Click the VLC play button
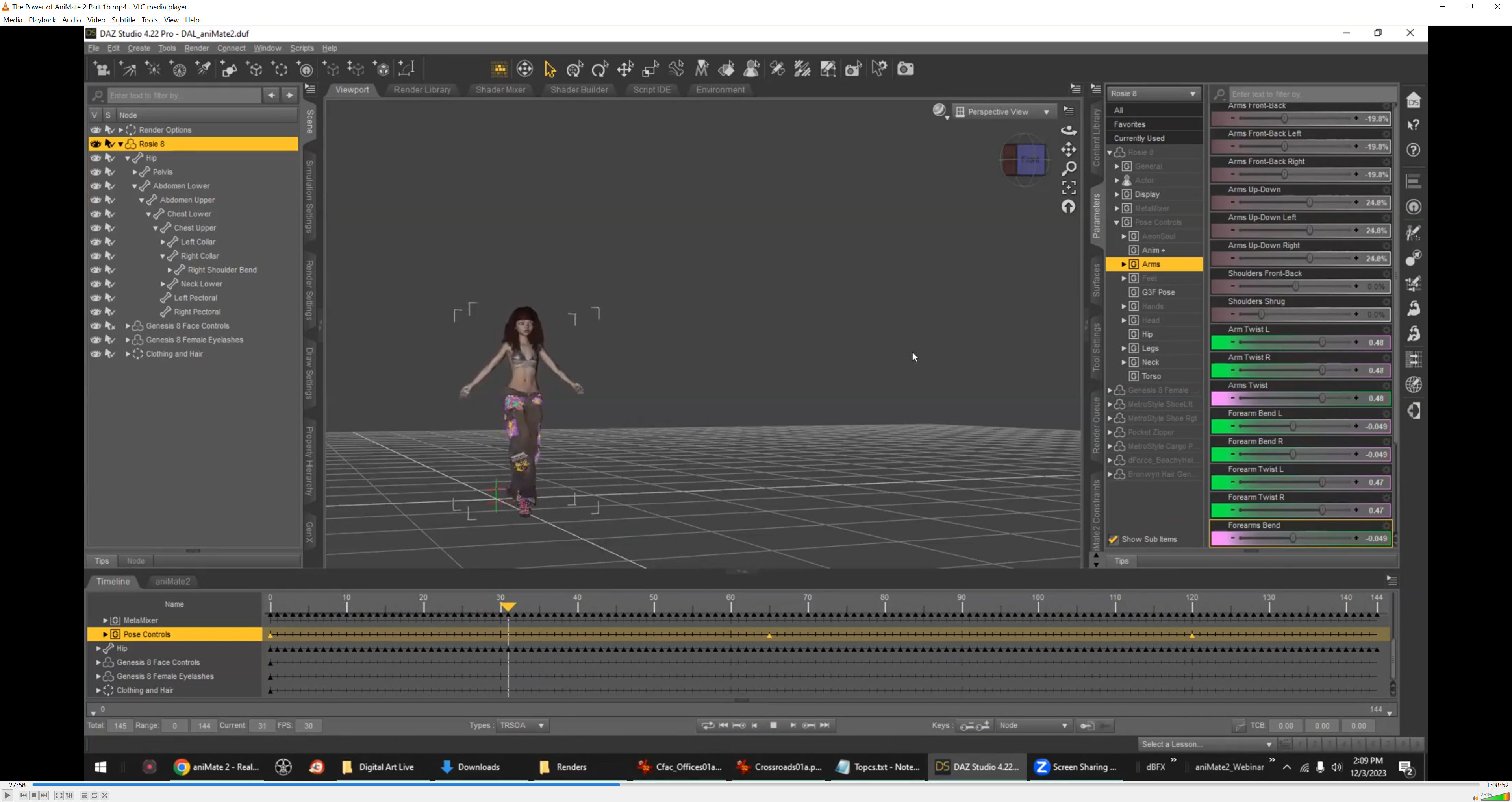 7,796
